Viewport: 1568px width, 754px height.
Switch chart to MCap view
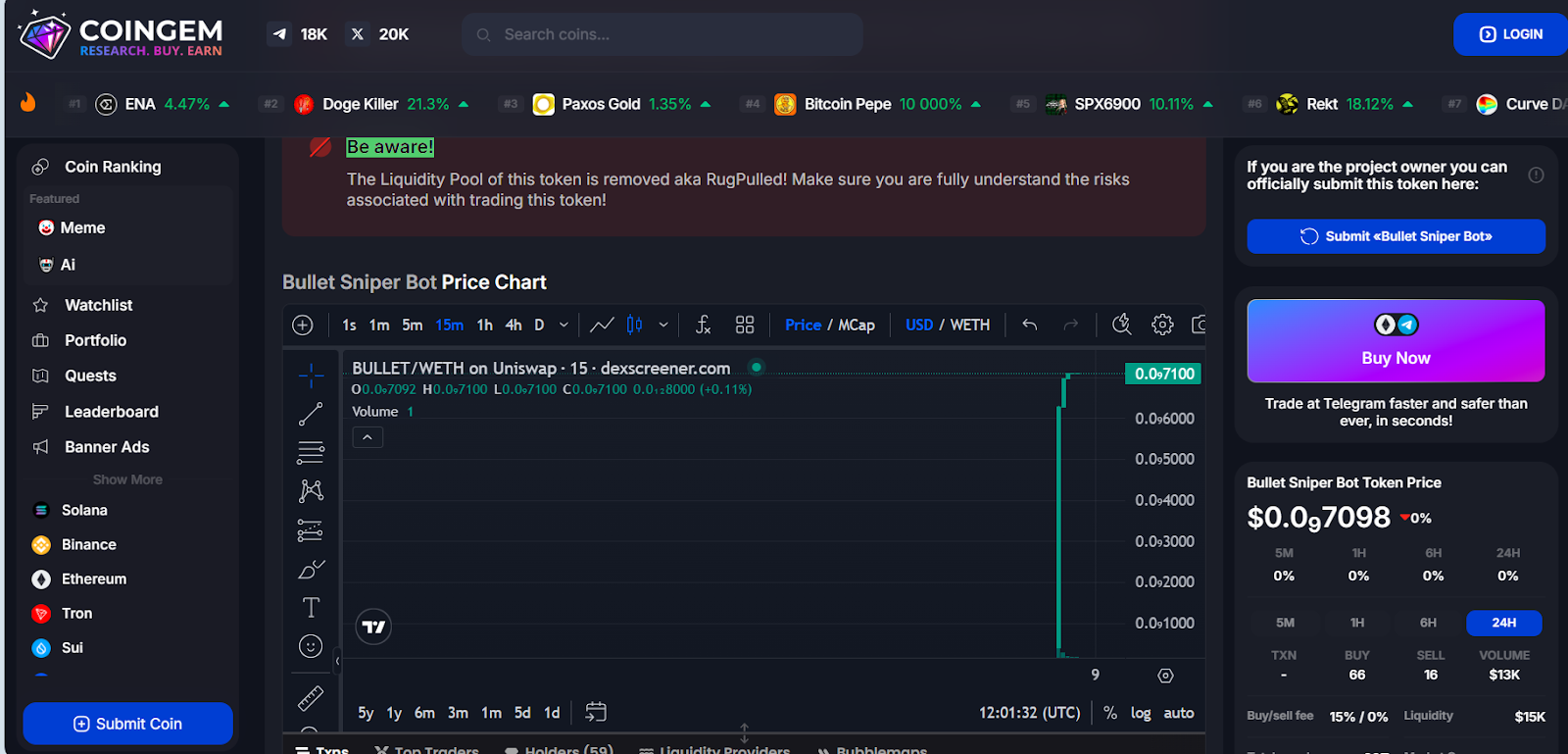click(x=857, y=325)
